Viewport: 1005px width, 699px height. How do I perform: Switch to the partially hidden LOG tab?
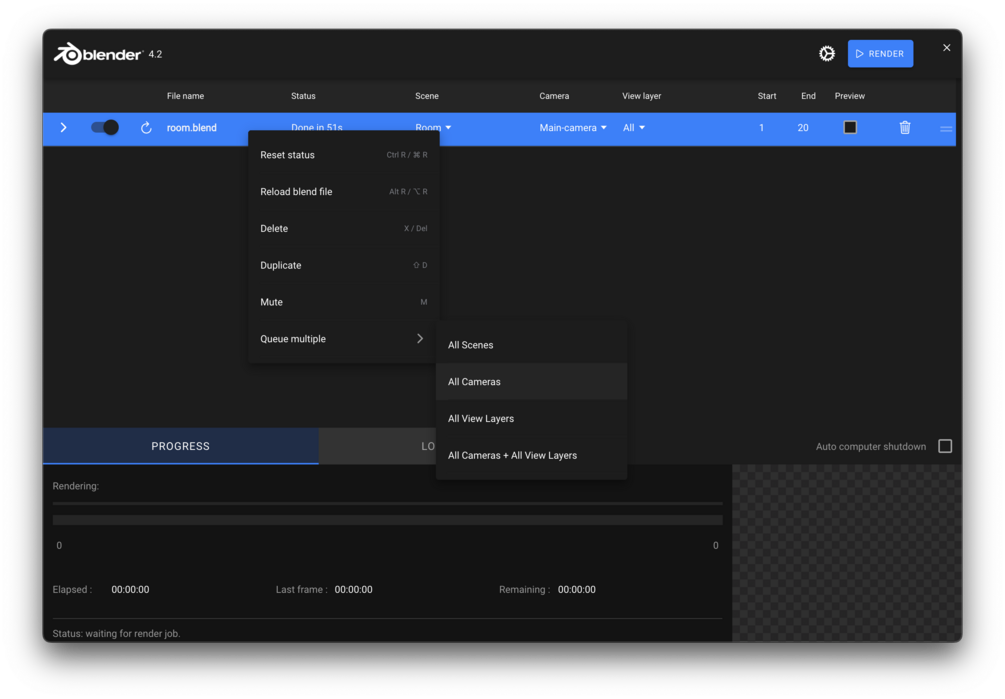tap(378, 446)
